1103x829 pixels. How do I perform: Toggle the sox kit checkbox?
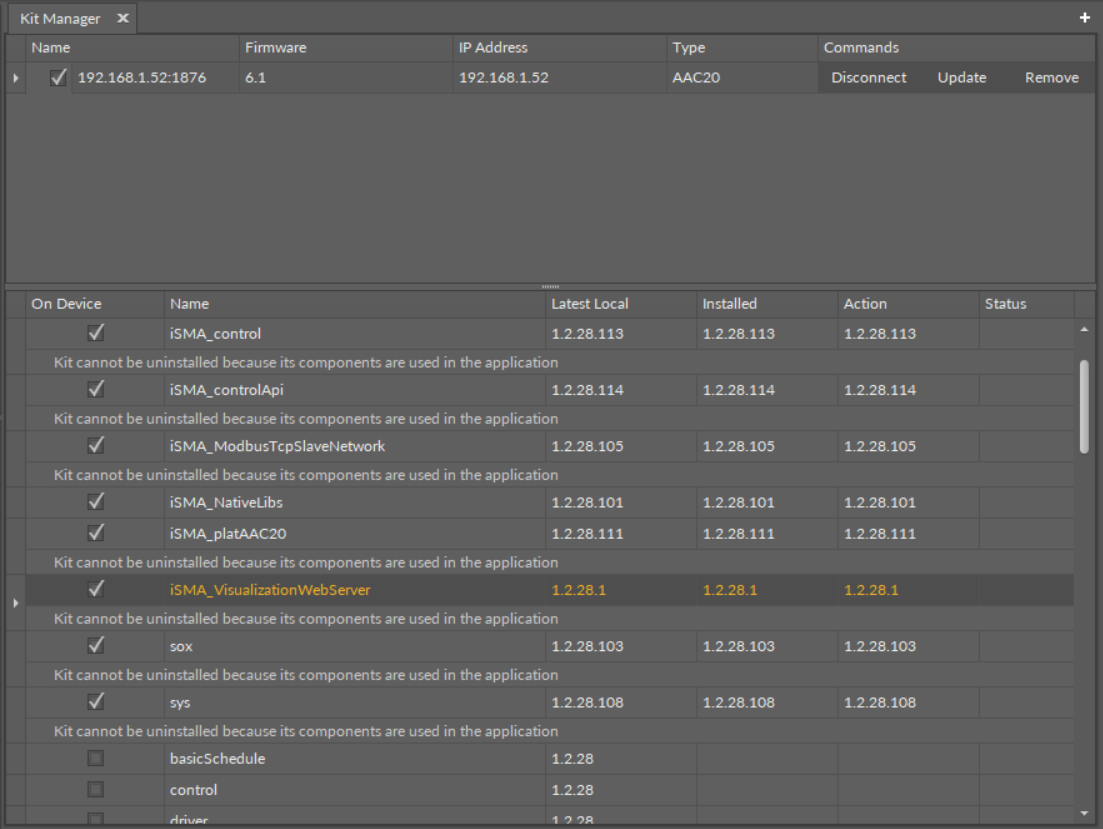[x=96, y=646]
